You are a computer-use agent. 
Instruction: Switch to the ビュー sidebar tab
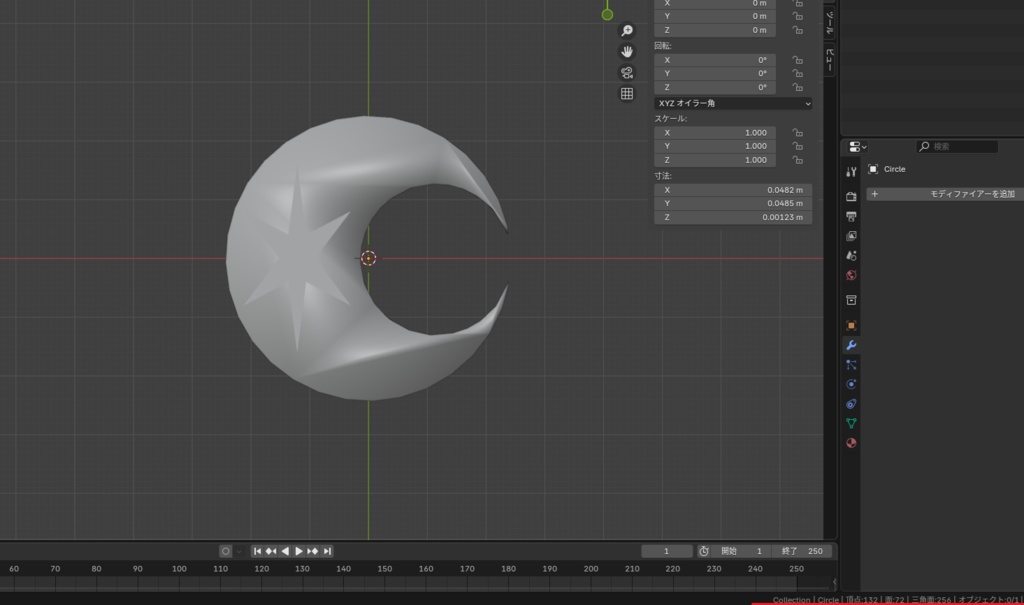coord(829,60)
